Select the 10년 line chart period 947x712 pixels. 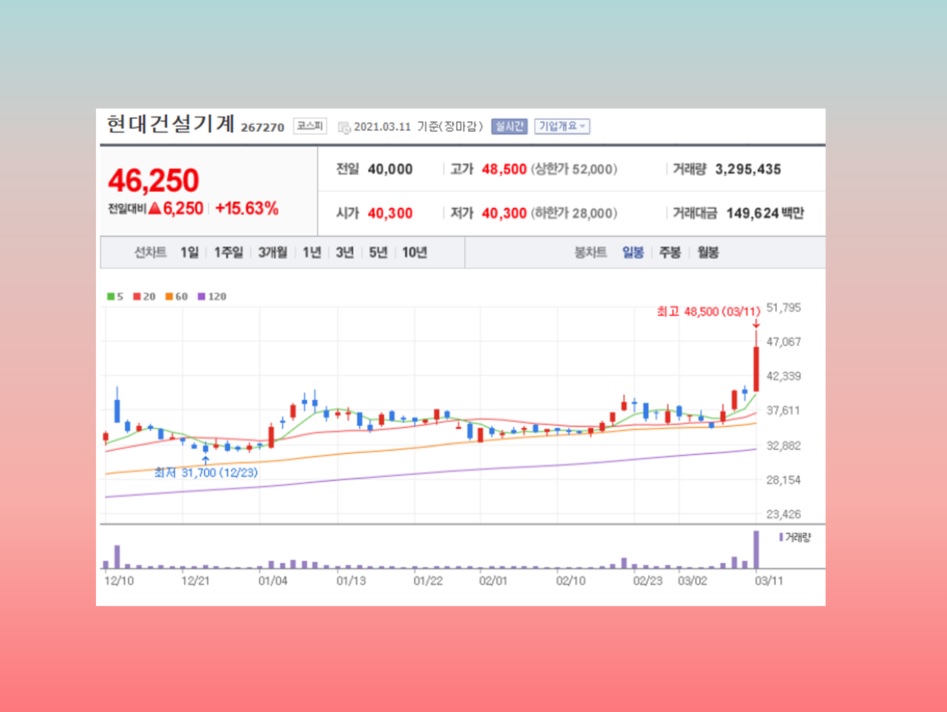(x=414, y=252)
